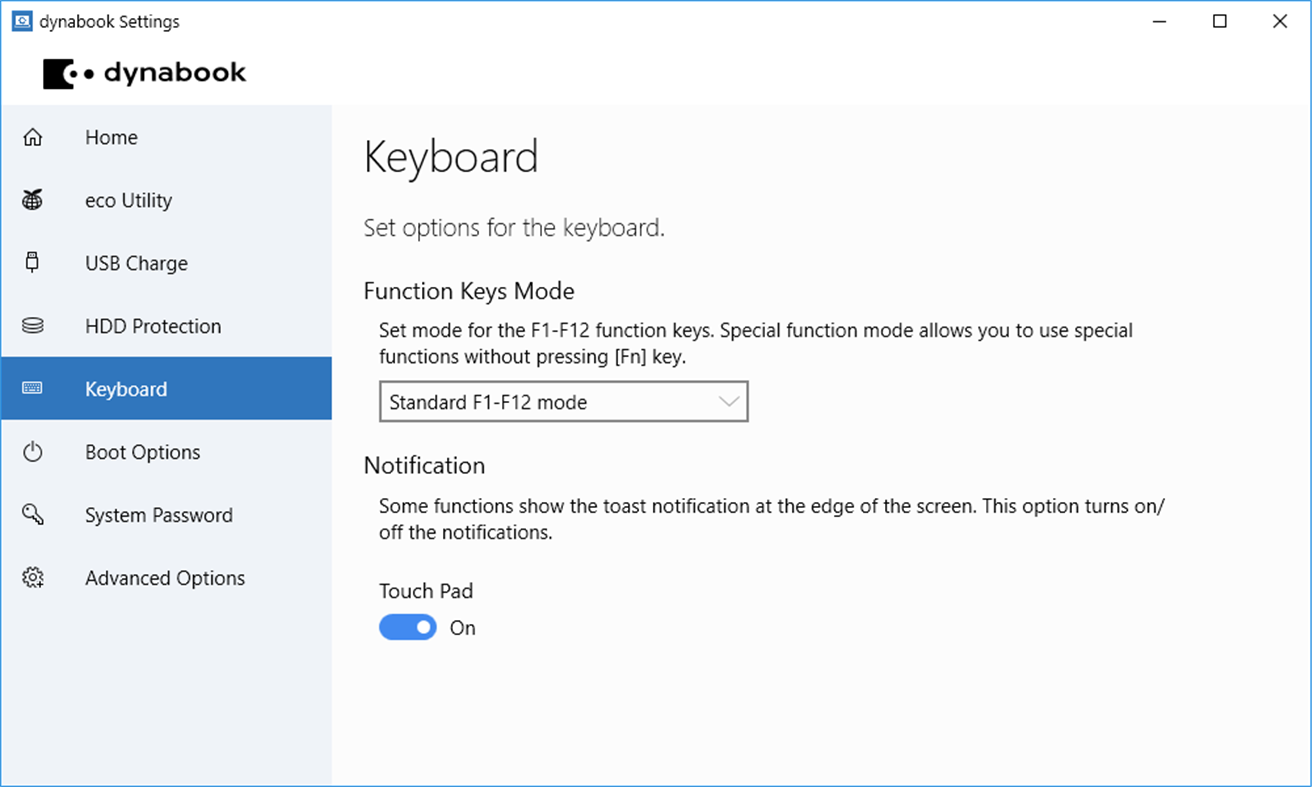The height and width of the screenshot is (787, 1312).
Task: Click the Home icon in the sidebar
Action: pos(33,137)
